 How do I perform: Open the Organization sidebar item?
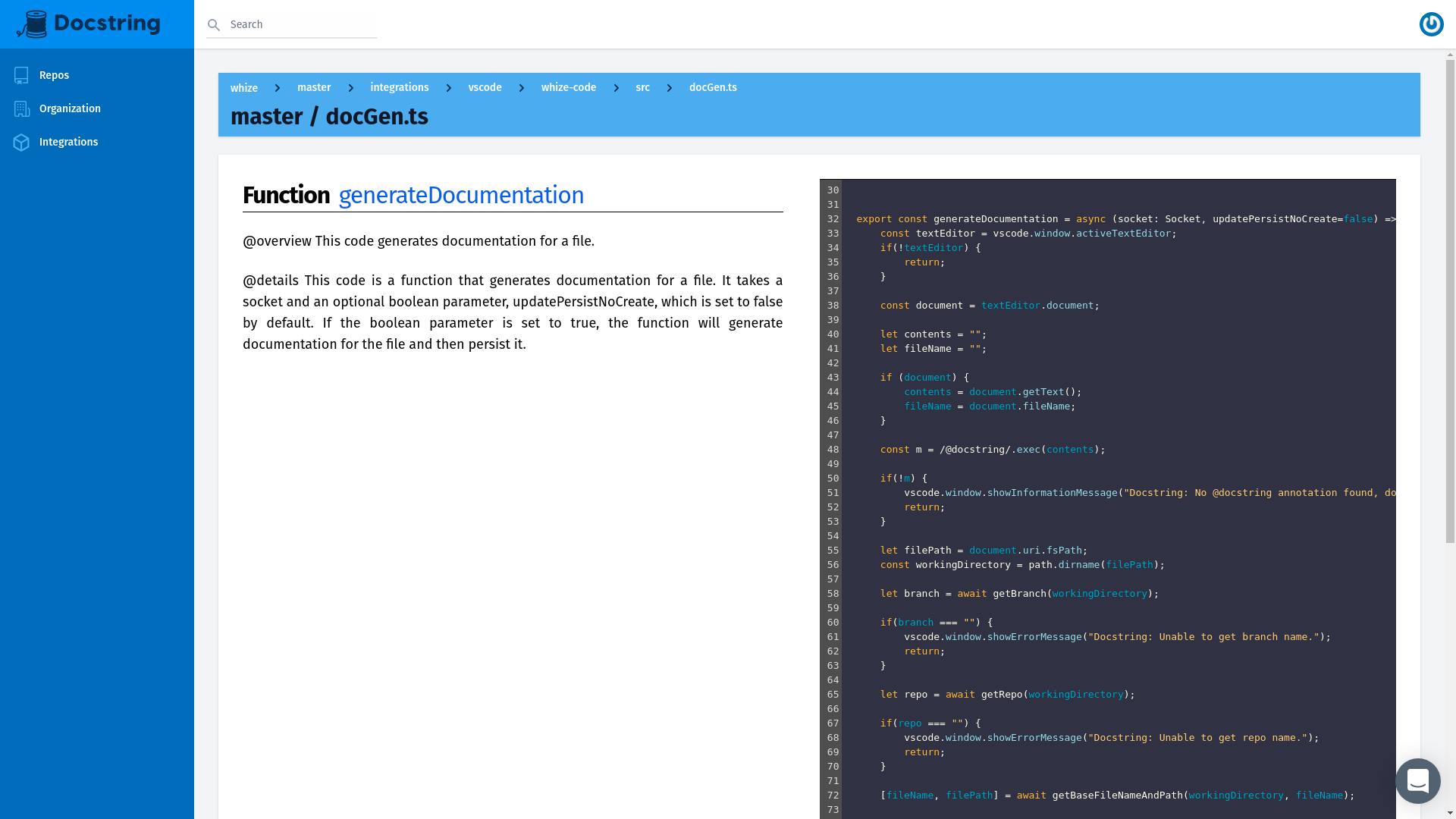[97, 108]
